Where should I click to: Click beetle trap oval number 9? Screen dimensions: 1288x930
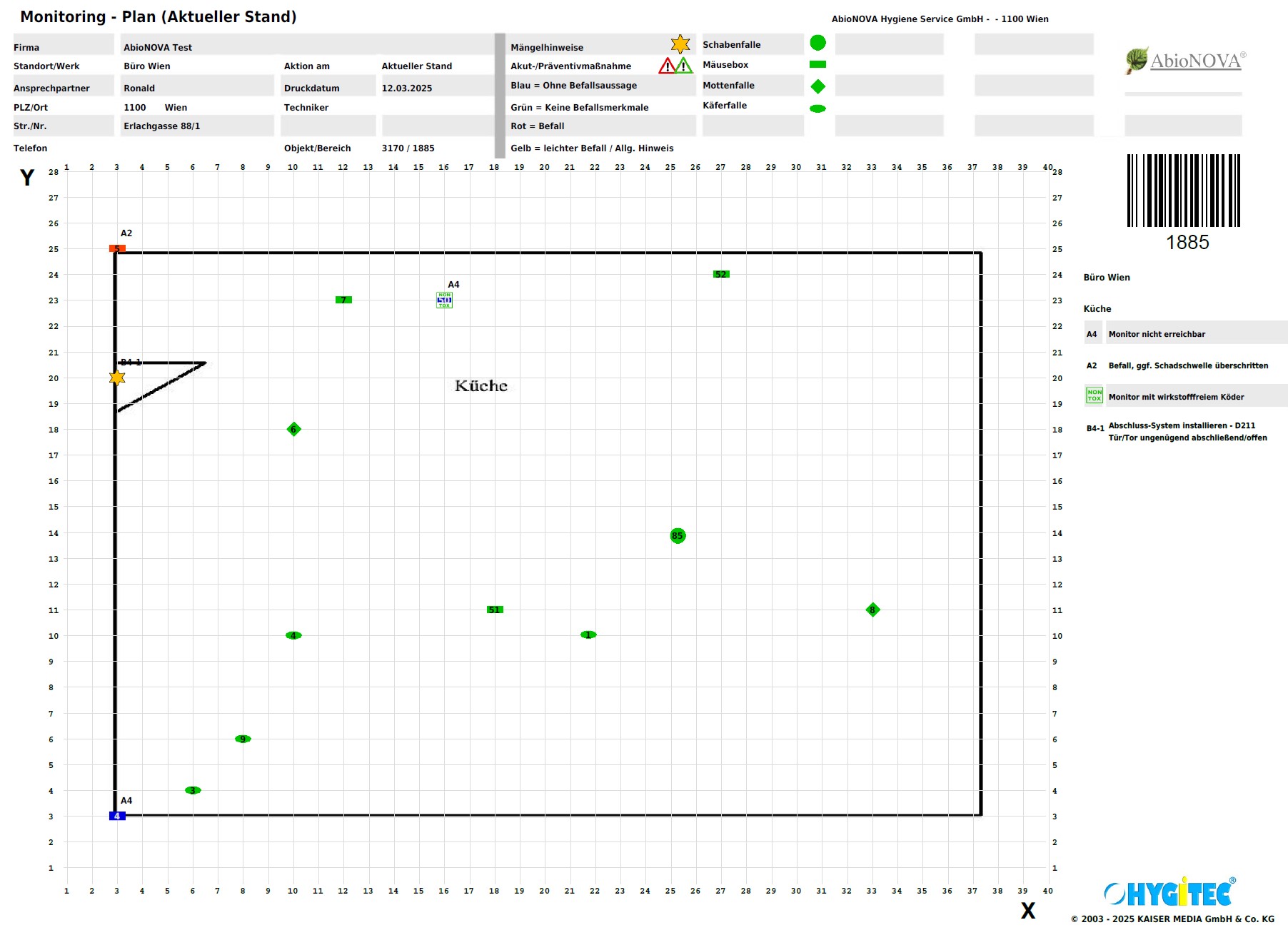click(x=243, y=739)
